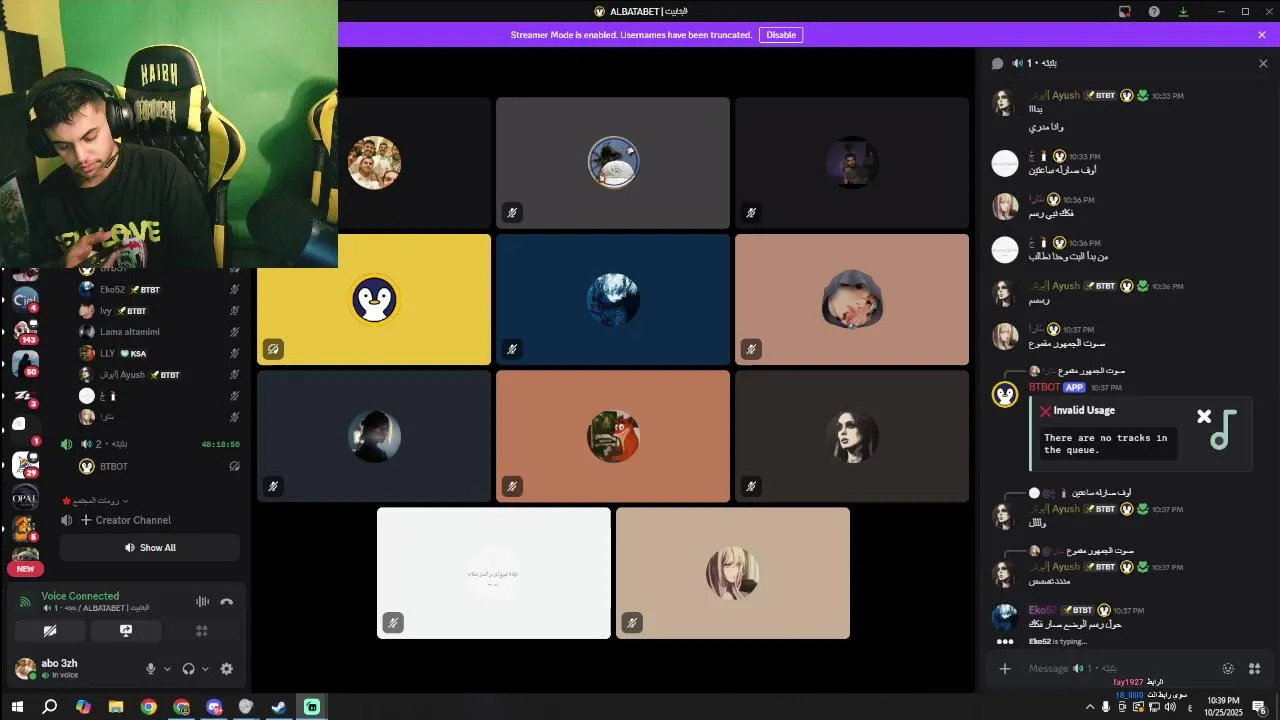Viewport: 1280px width, 720px height.
Task: Click Eko52 username in the chat
Action: pos(1042,610)
